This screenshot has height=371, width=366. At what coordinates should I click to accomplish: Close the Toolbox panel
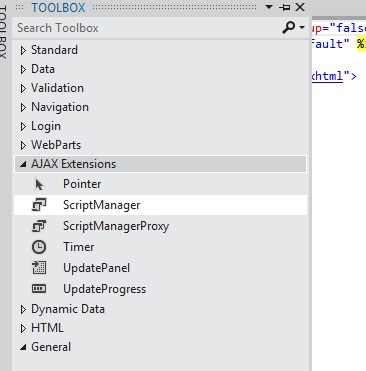tap(300, 7)
